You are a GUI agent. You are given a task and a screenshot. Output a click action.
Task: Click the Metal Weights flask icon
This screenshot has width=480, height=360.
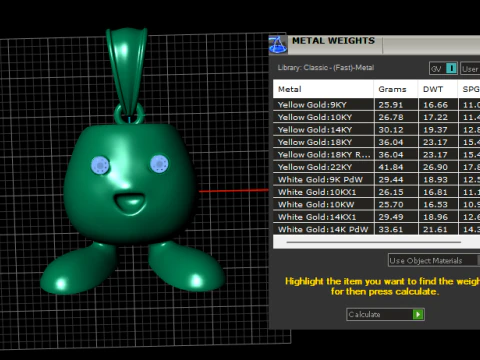pos(278,45)
